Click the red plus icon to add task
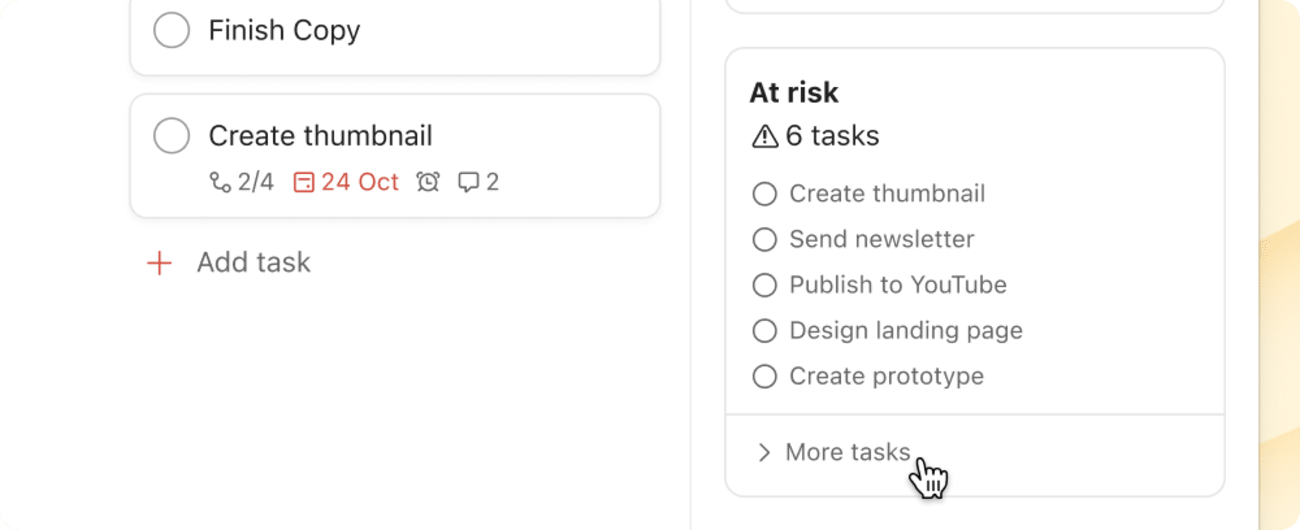The image size is (1300, 530). [x=159, y=263]
